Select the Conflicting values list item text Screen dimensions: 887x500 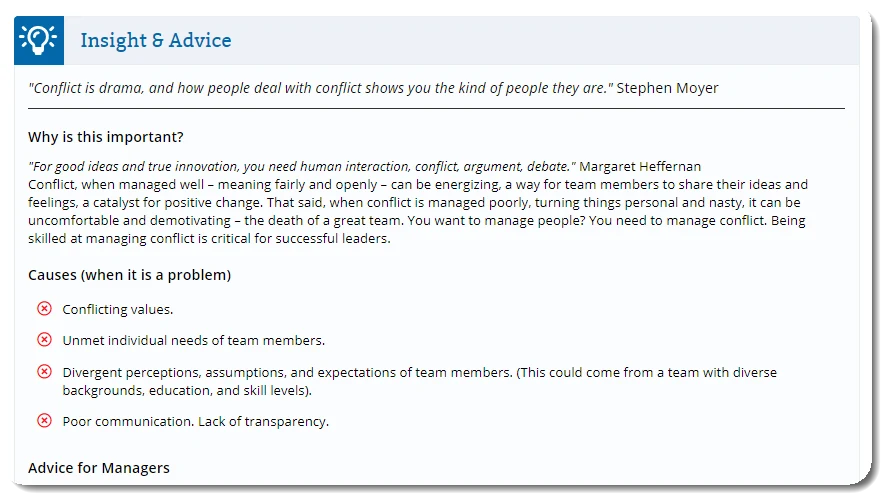[x=117, y=310]
